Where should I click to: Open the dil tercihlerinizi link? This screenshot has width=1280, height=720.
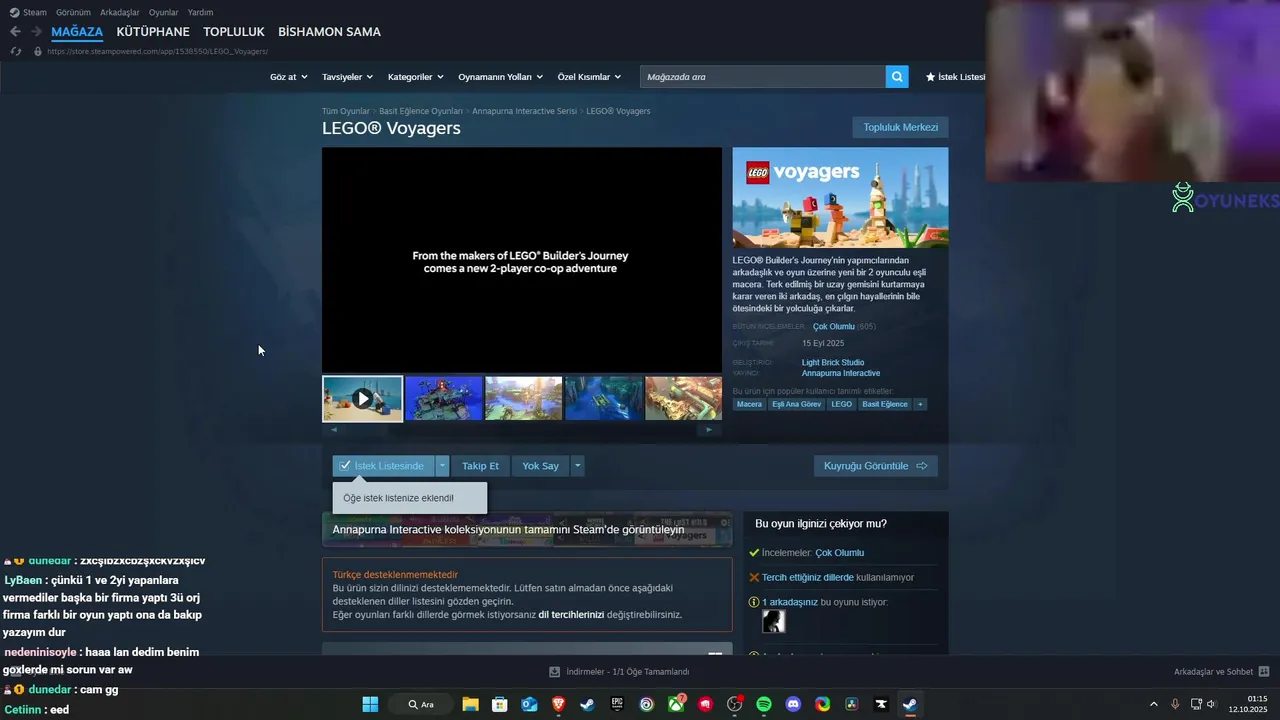click(x=571, y=614)
